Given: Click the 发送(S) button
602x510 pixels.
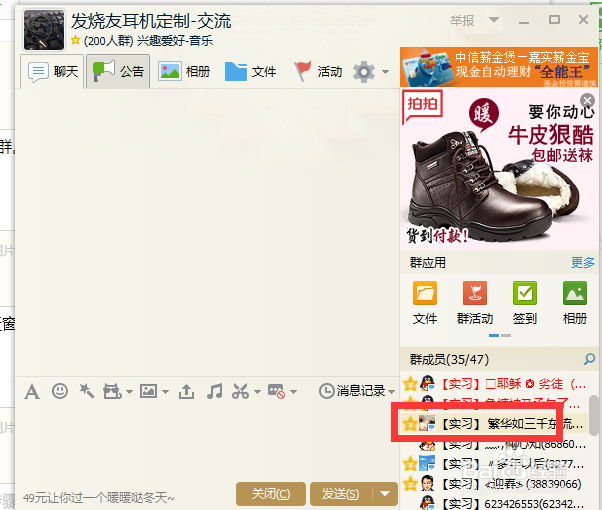Looking at the screenshot, I should click(x=341, y=494).
